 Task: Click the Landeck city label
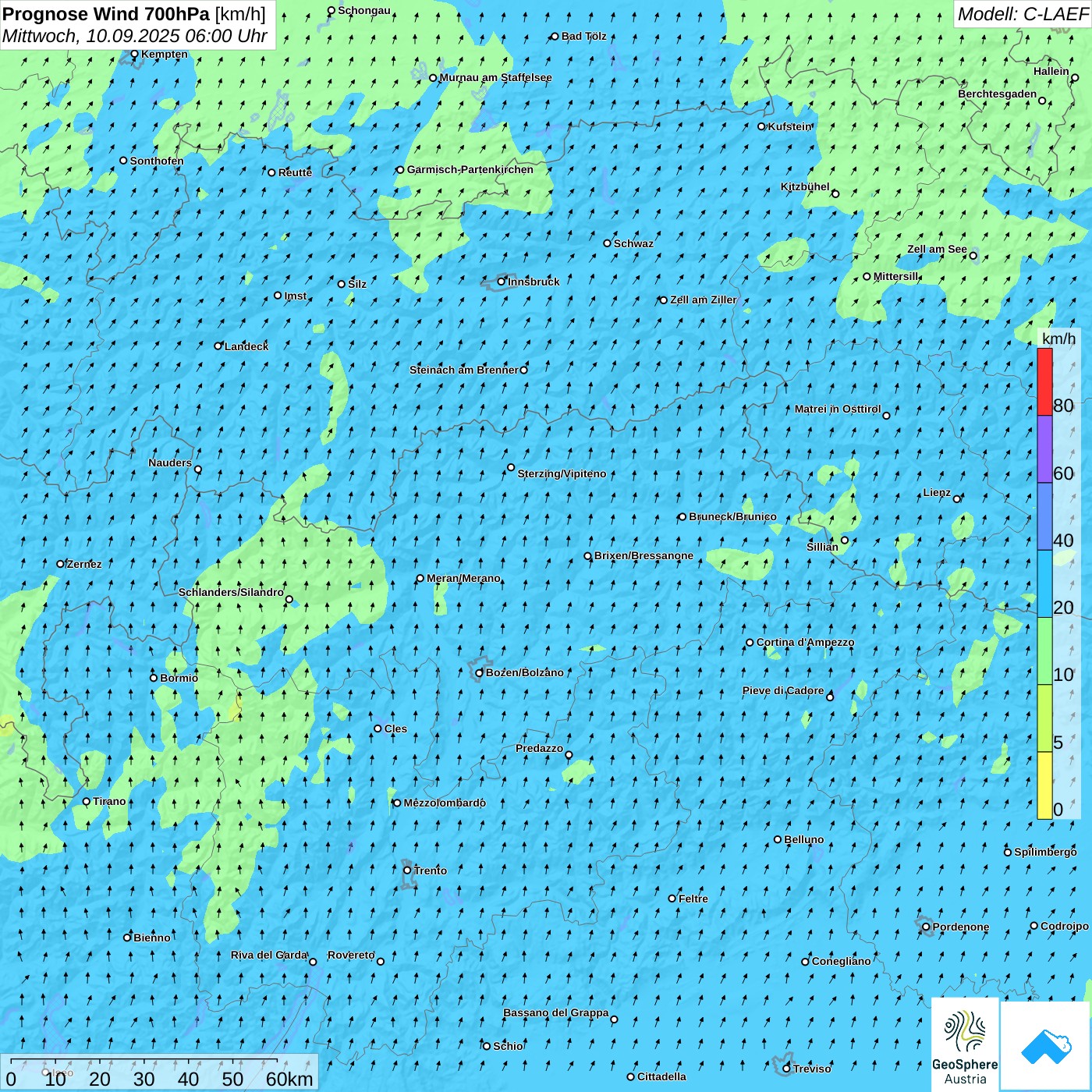(x=246, y=346)
